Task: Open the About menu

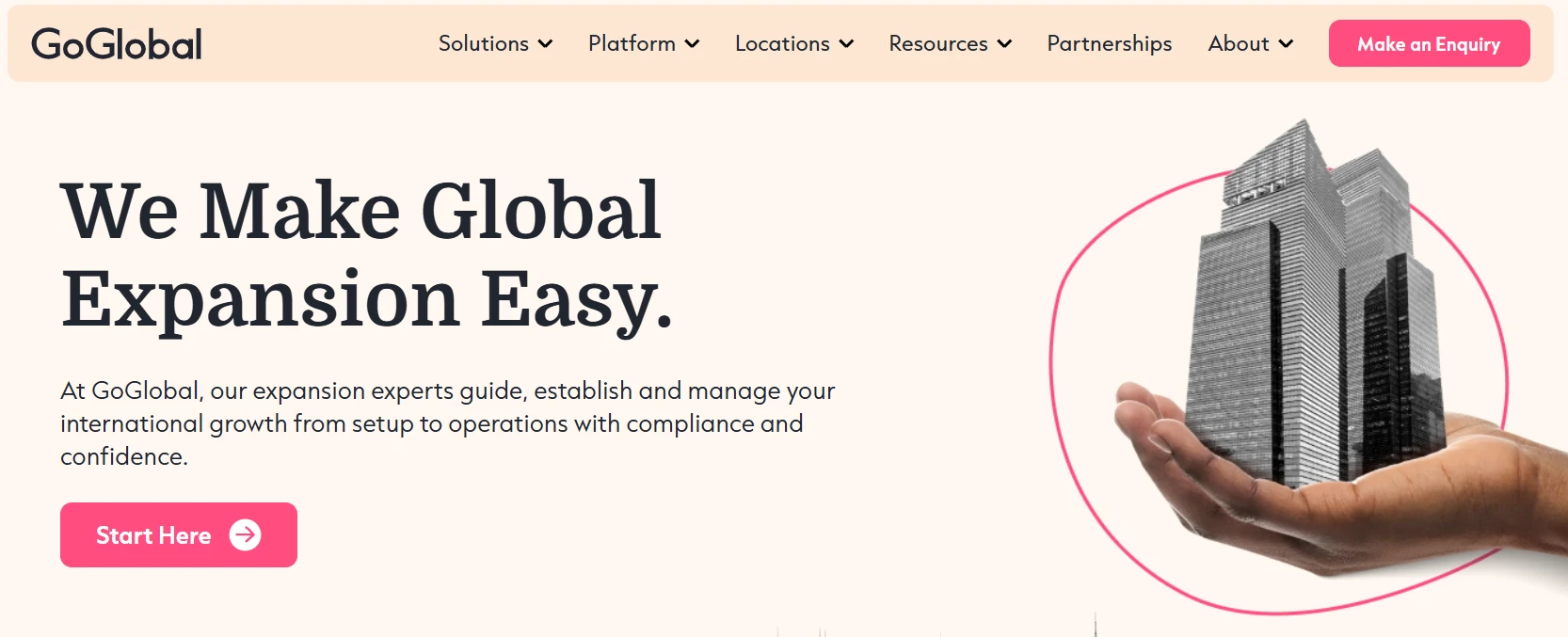Action: pos(1239,43)
